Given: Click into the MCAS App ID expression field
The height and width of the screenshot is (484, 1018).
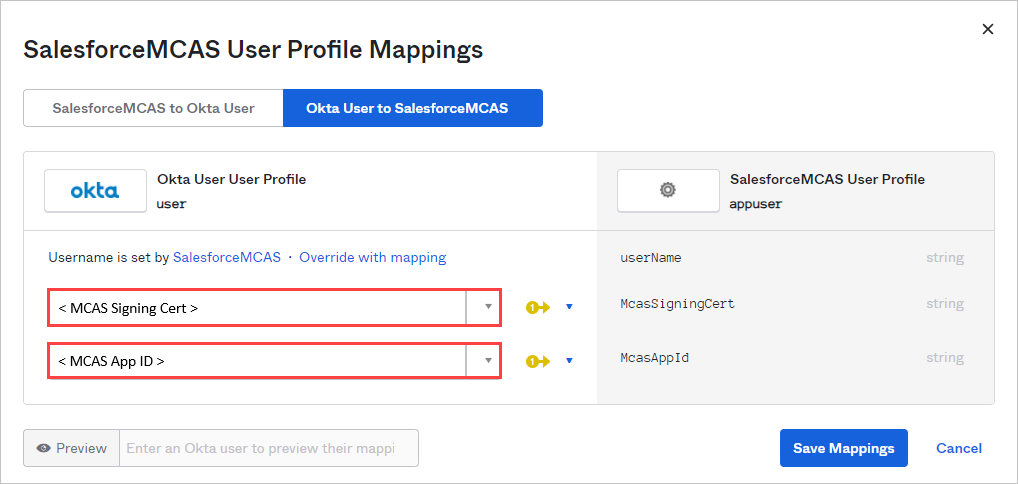Looking at the screenshot, I should 257,361.
